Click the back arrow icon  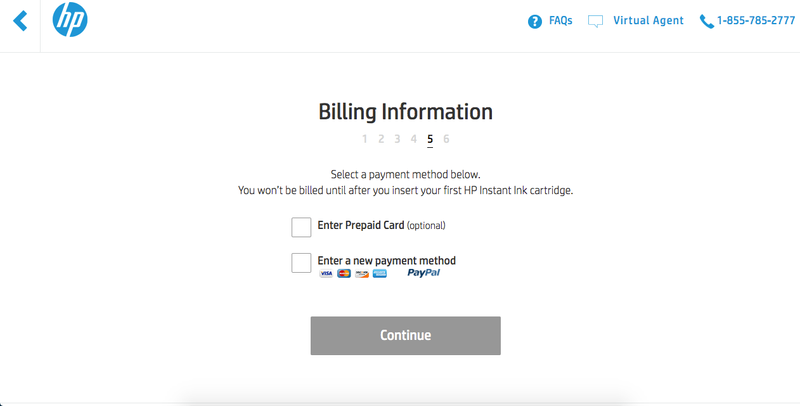click(x=19, y=21)
